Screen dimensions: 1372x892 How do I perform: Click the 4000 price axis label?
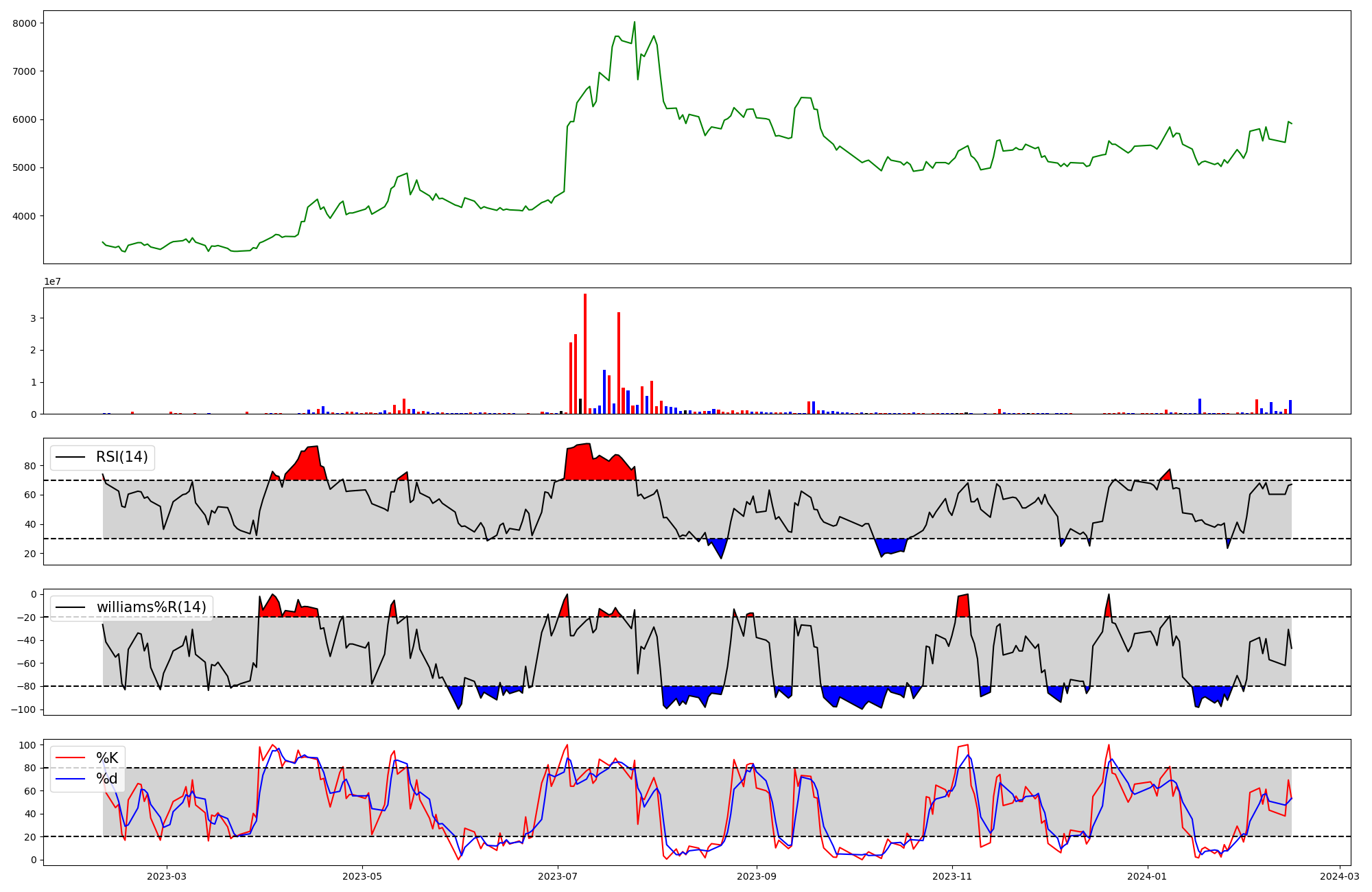(25, 216)
